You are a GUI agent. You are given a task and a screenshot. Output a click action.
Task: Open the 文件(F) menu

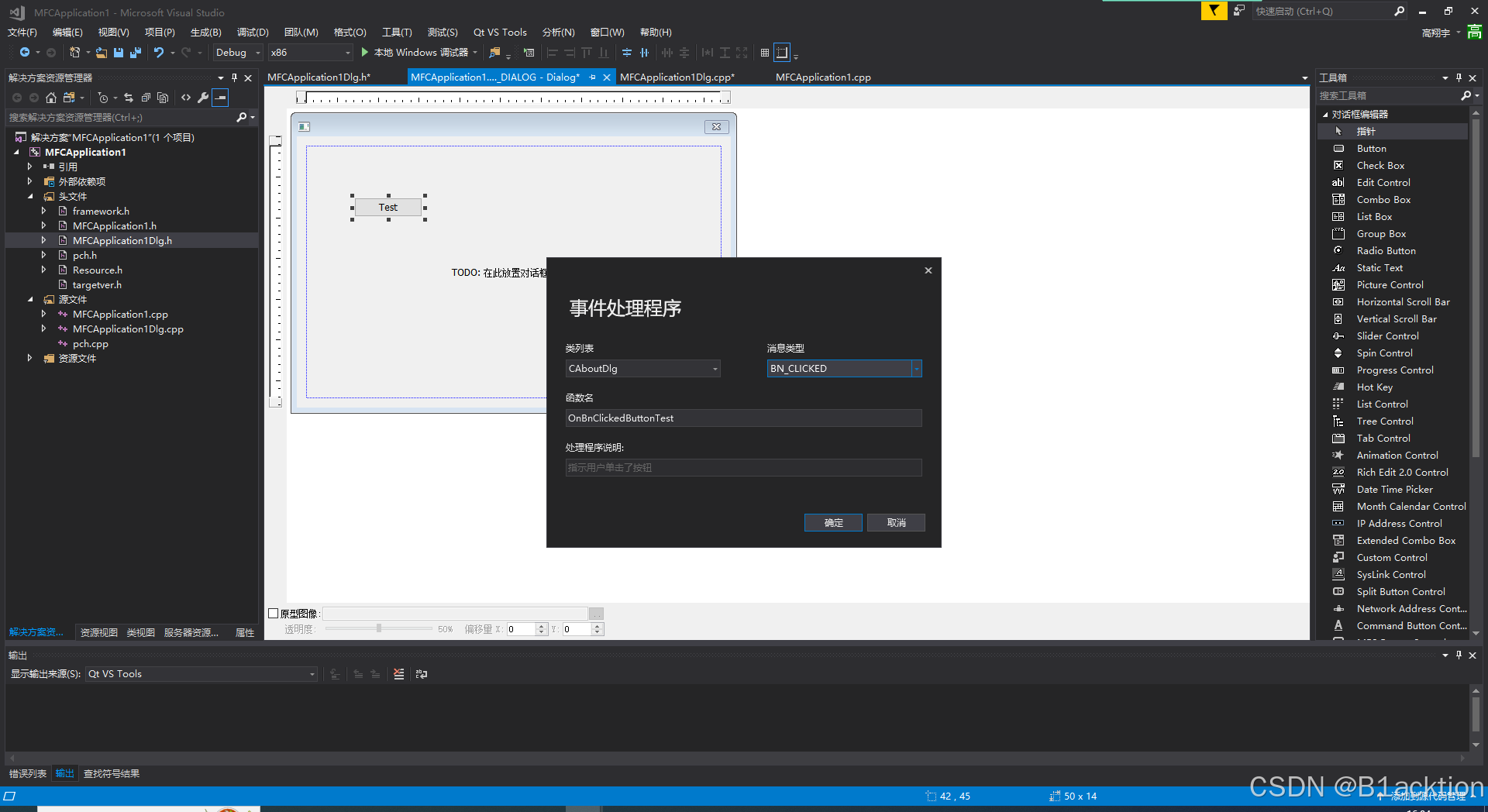pos(22,33)
